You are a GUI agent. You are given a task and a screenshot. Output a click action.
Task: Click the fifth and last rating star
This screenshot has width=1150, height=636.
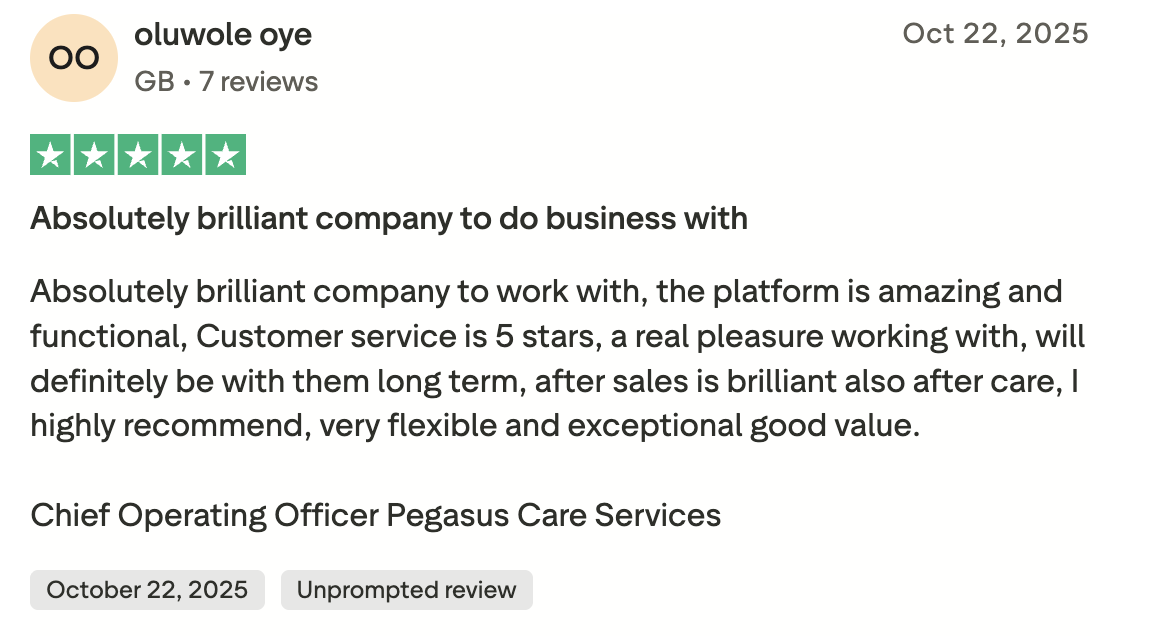[226, 155]
